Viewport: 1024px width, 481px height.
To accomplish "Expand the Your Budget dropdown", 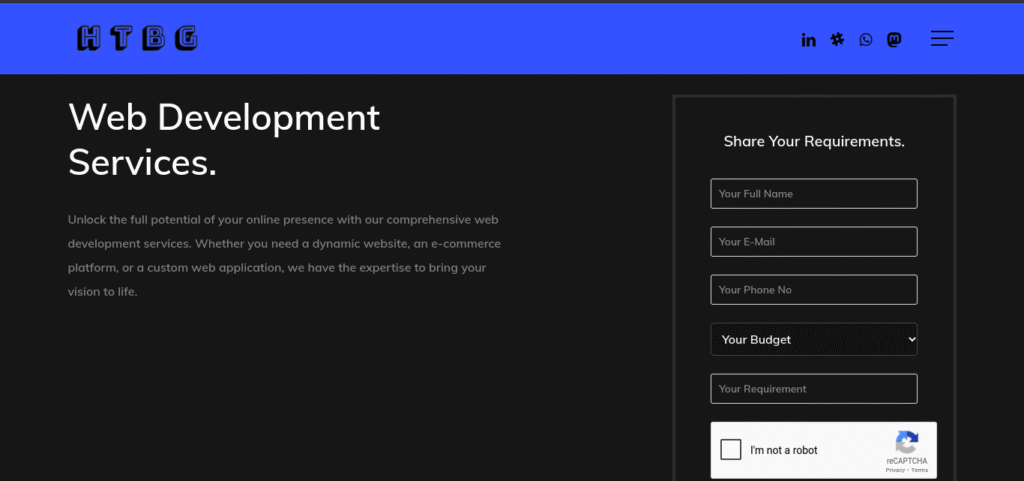I will pyautogui.click(x=813, y=340).
